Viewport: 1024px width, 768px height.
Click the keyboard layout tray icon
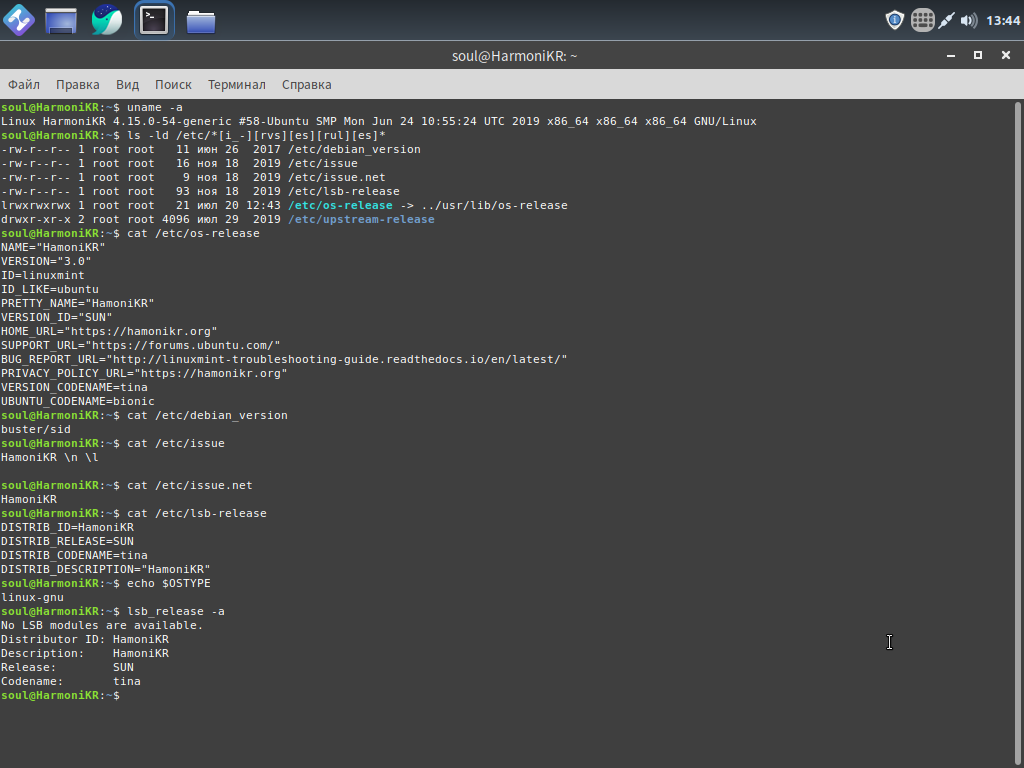click(922, 20)
